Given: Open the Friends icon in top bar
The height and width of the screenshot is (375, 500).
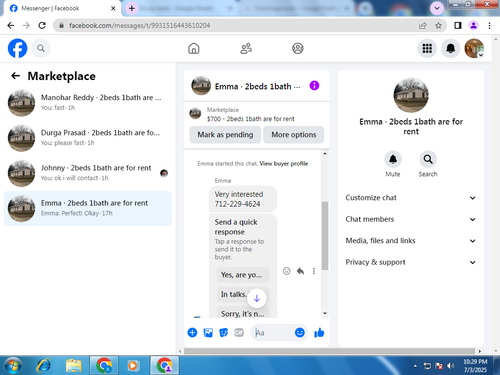Looking at the screenshot, I should (x=246, y=48).
